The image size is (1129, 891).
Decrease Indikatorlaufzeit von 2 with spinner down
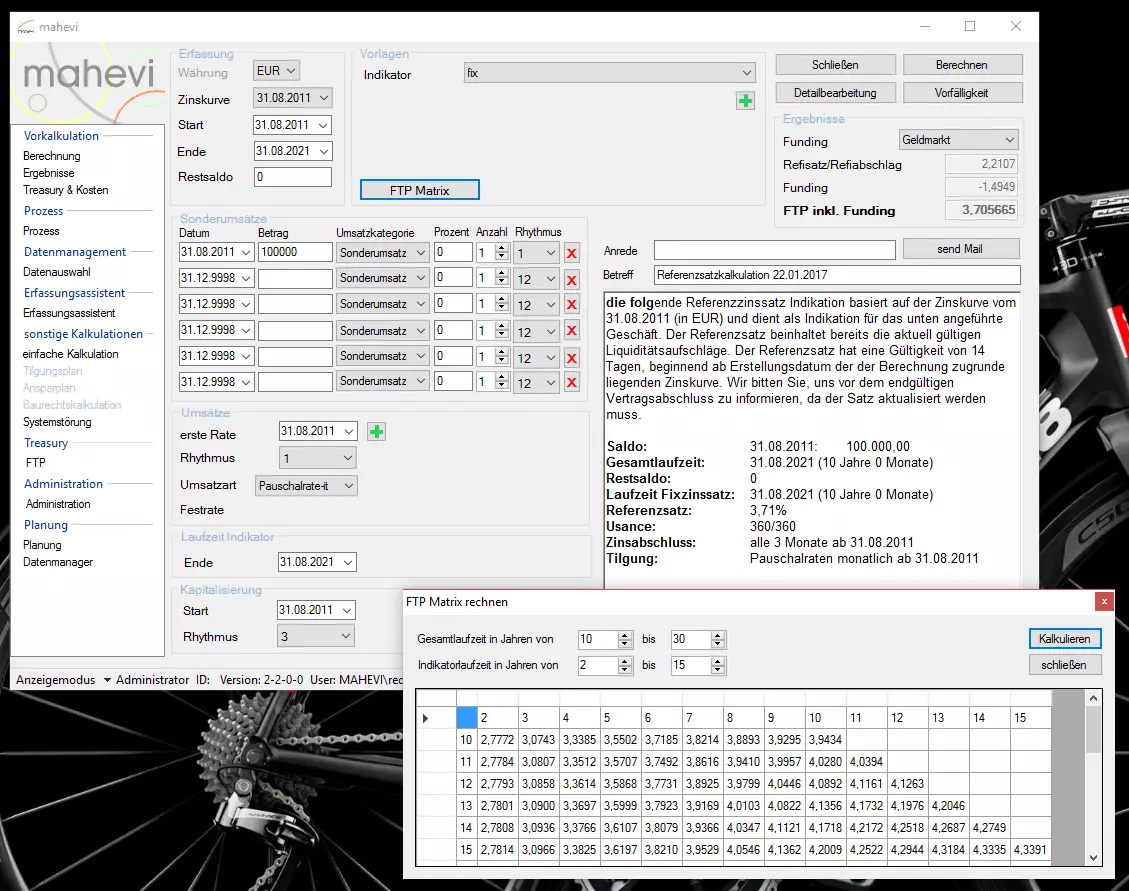point(625,670)
